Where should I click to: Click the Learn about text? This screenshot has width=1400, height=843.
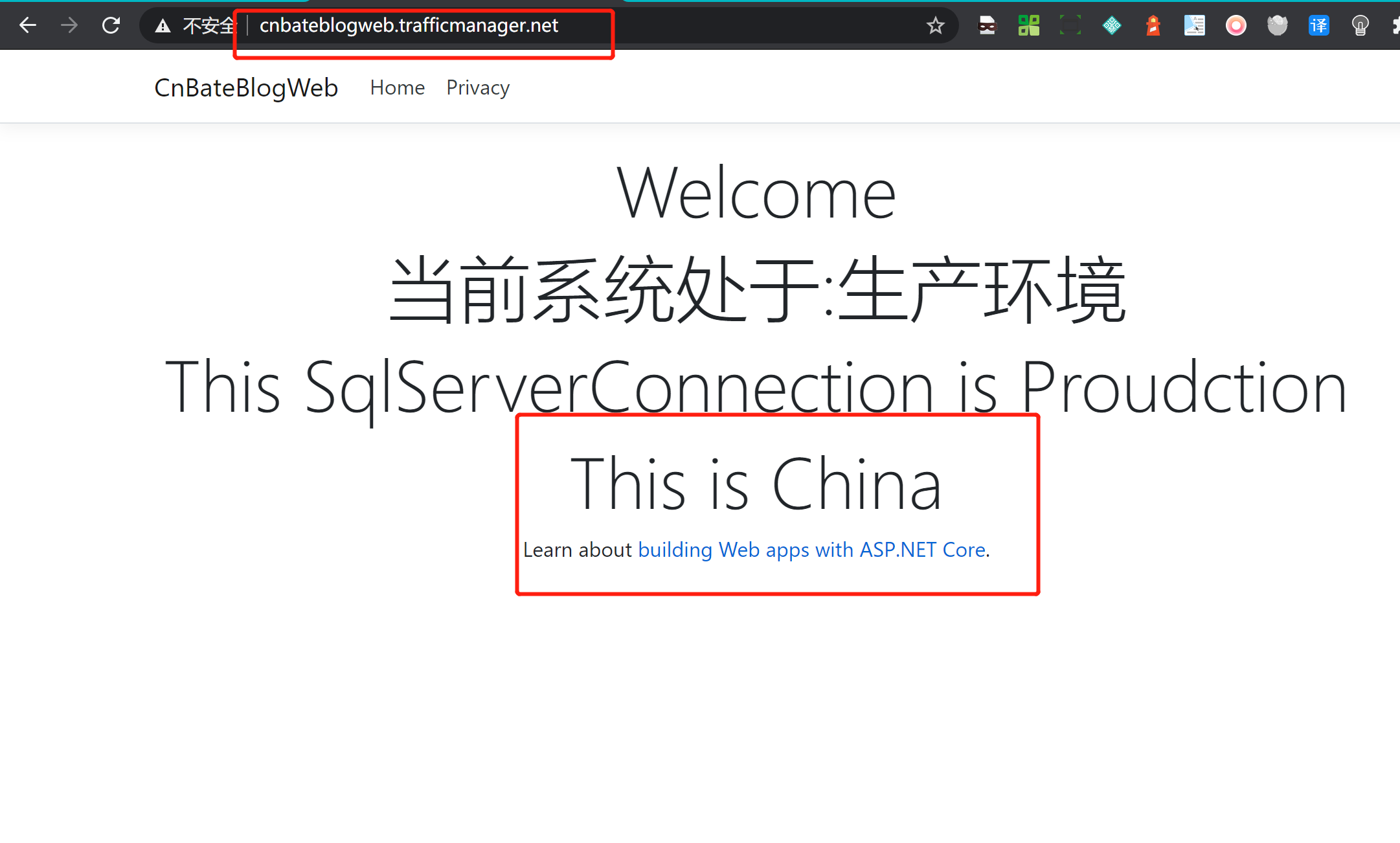[577, 550]
